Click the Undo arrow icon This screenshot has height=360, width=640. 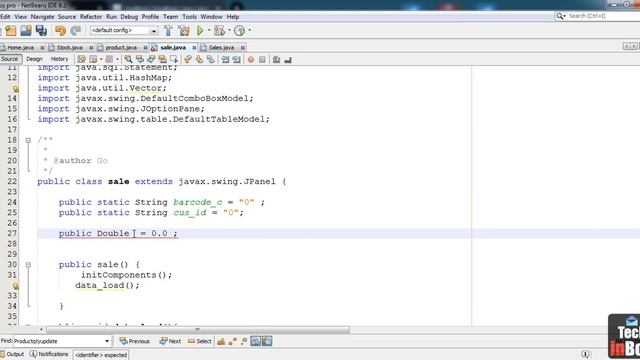pos(60,31)
